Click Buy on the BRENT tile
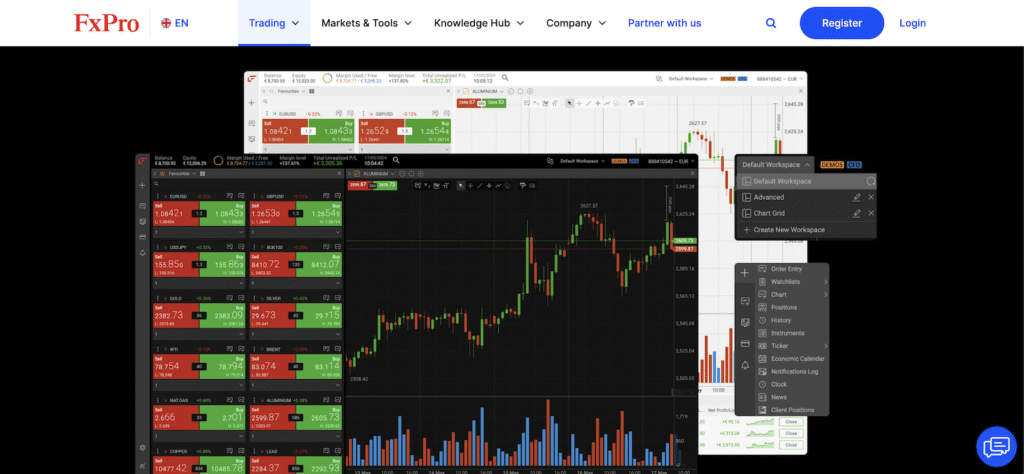 point(318,366)
